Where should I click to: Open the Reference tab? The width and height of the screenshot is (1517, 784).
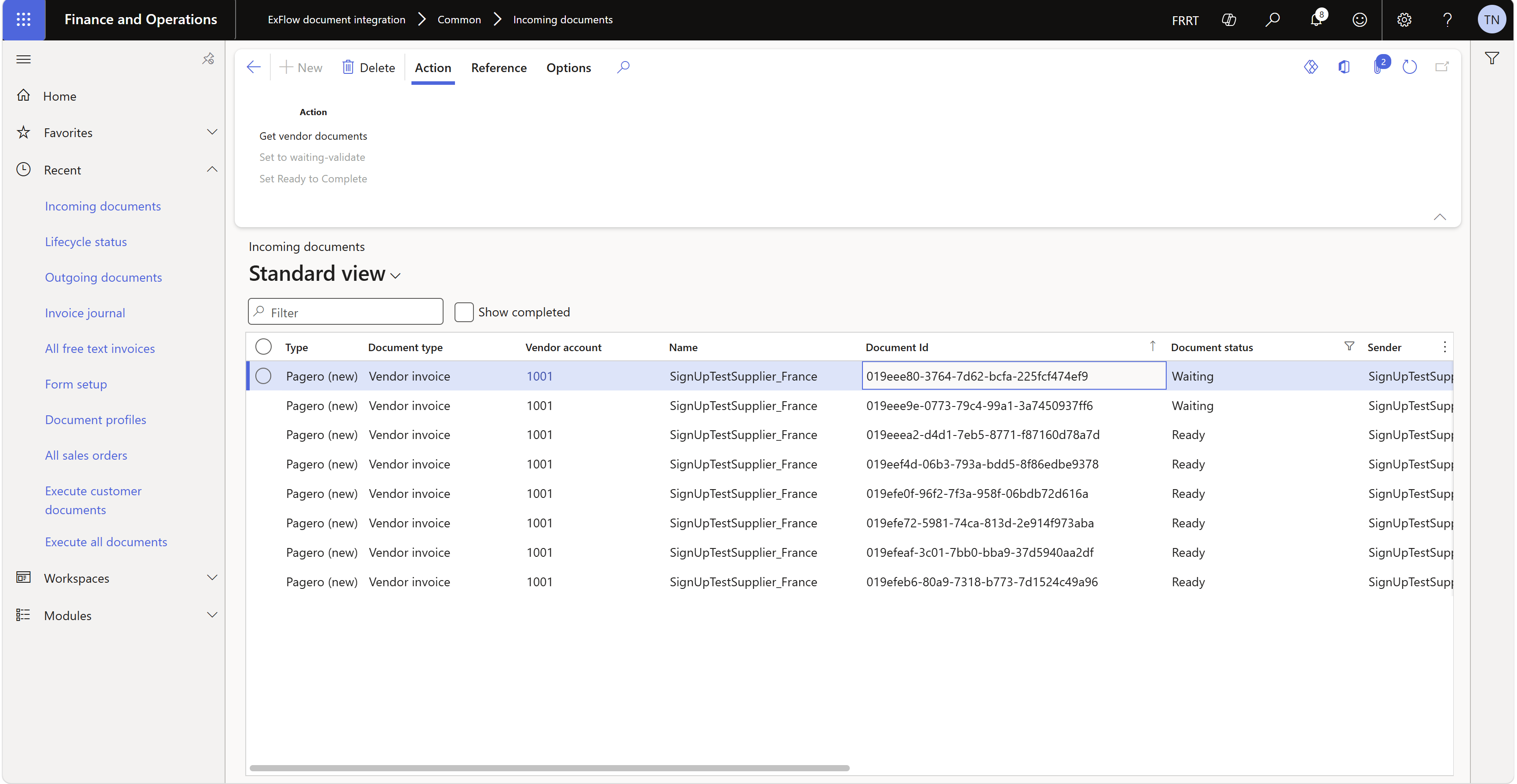coord(499,68)
